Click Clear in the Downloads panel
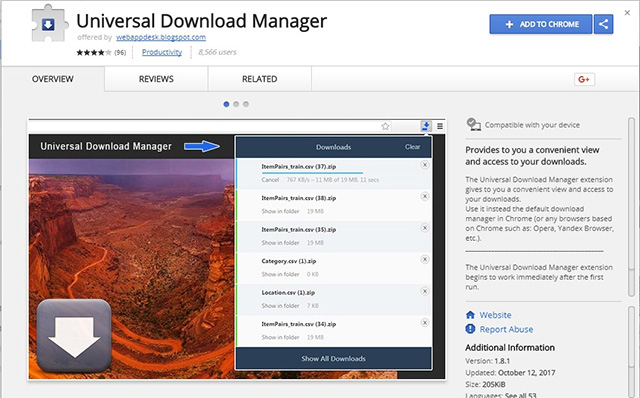This screenshot has width=640, height=398. (412, 147)
